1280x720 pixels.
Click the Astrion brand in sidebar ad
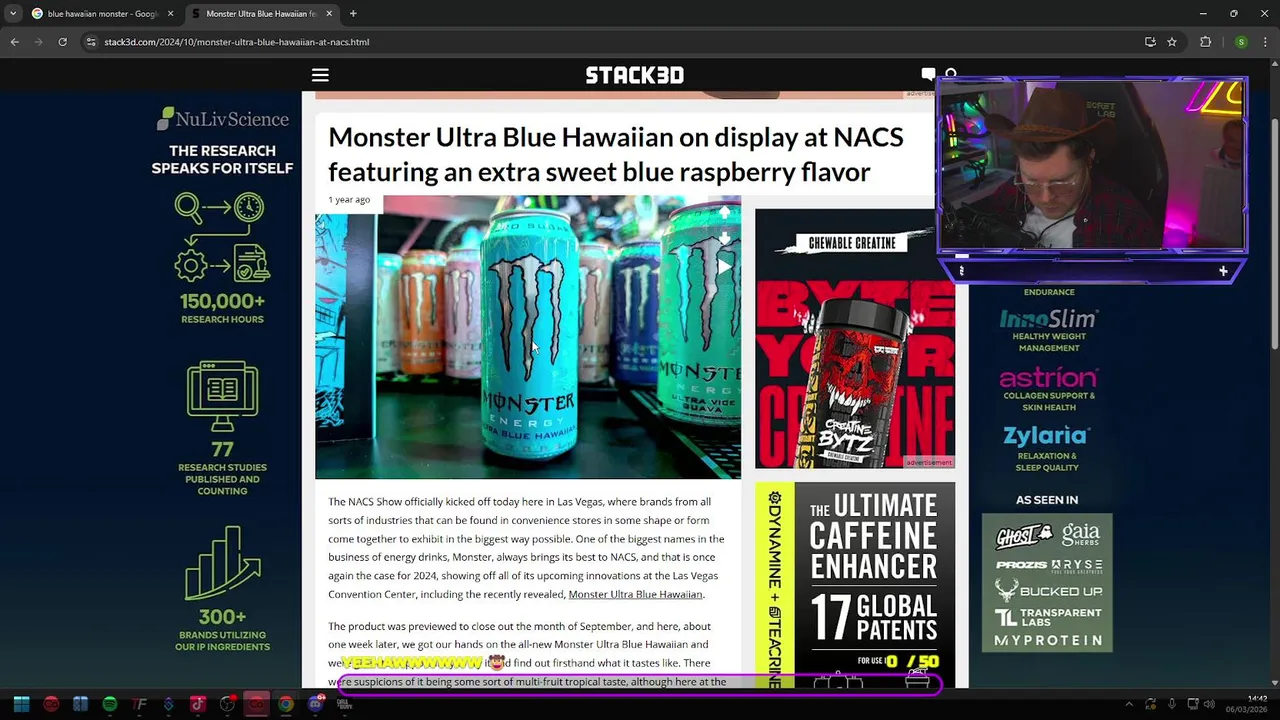(x=1049, y=378)
